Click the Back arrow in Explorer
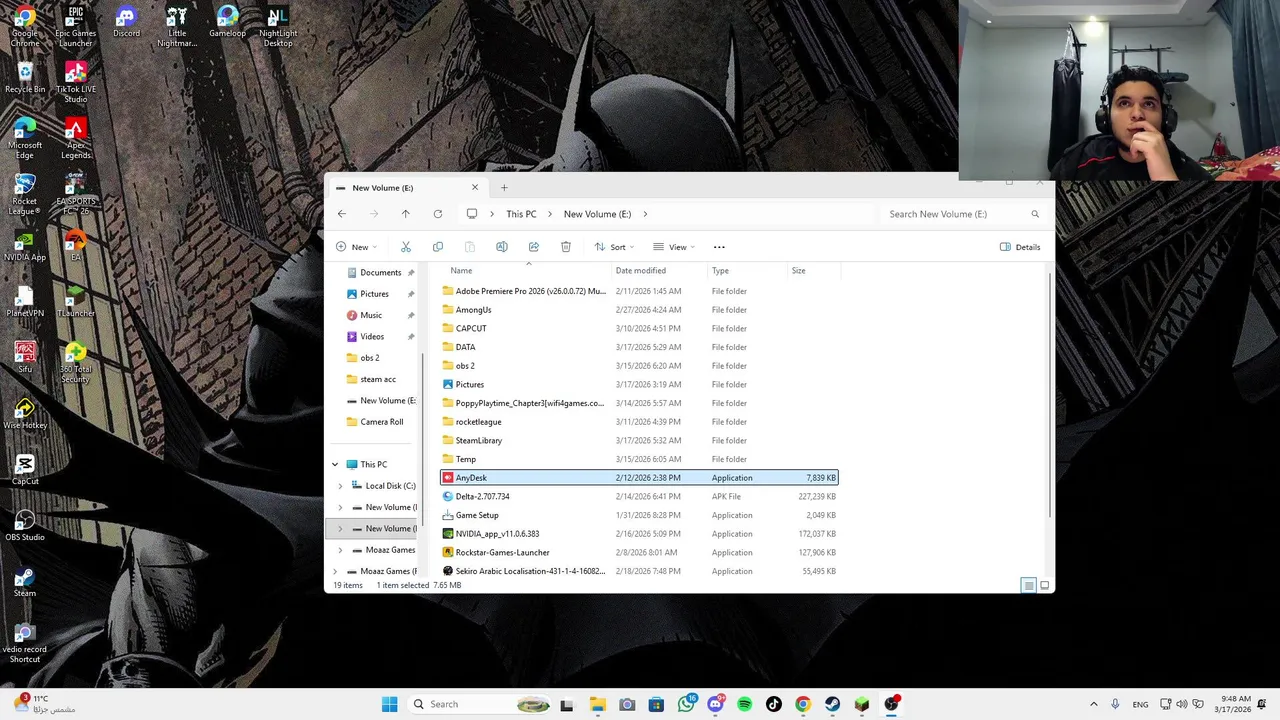1280x720 pixels. (342, 214)
